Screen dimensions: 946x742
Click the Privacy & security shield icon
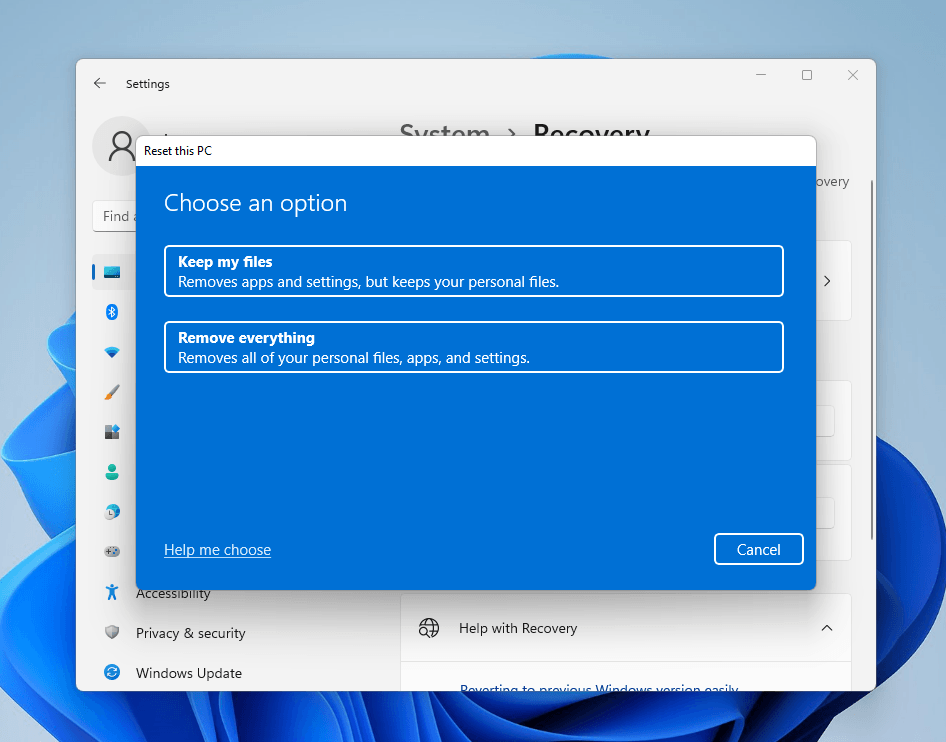(x=112, y=632)
